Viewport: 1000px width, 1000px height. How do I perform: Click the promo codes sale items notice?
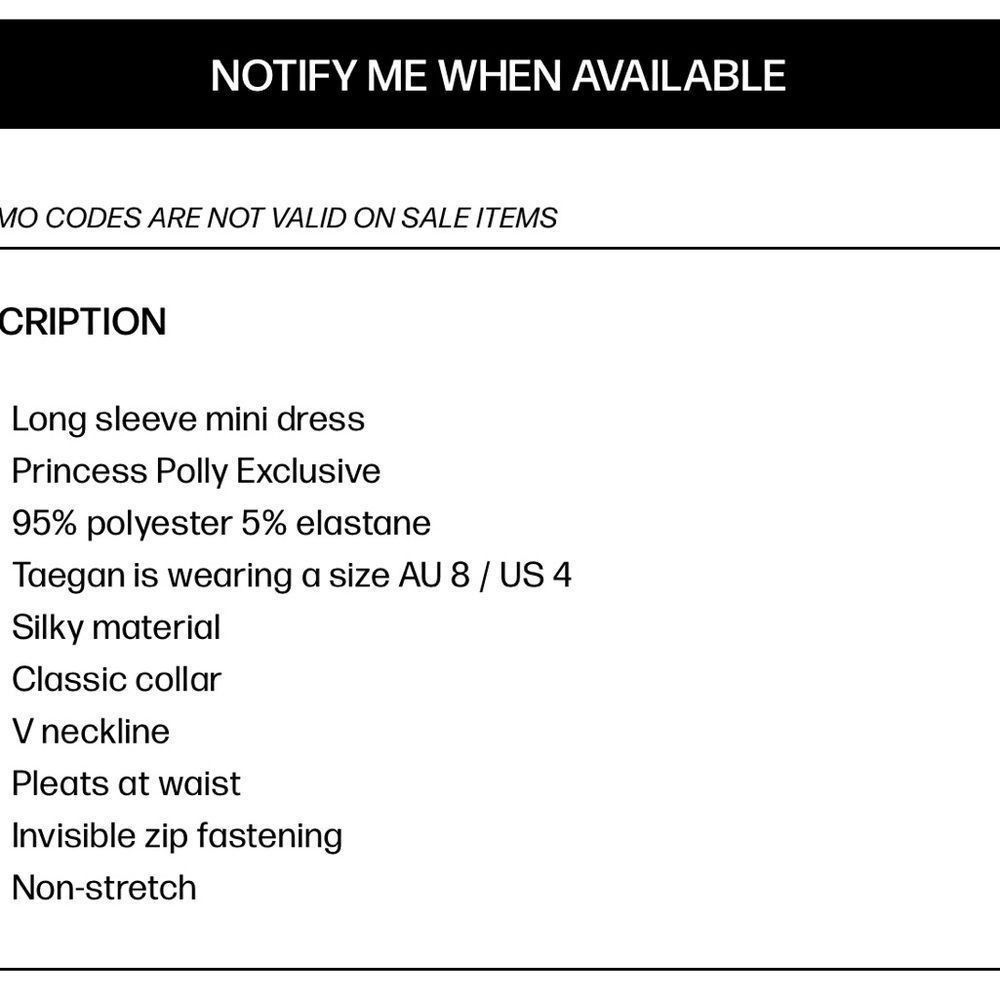click(278, 218)
